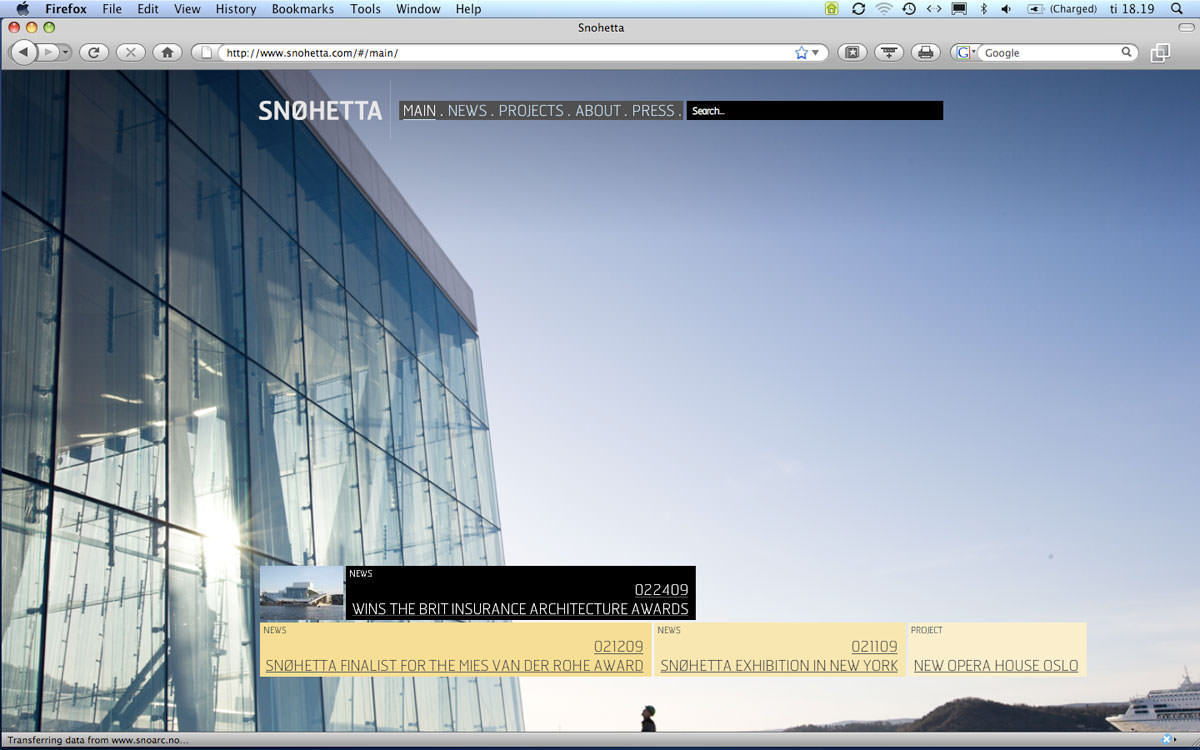Click the green house menu bar icon
1200x750 pixels.
832,9
